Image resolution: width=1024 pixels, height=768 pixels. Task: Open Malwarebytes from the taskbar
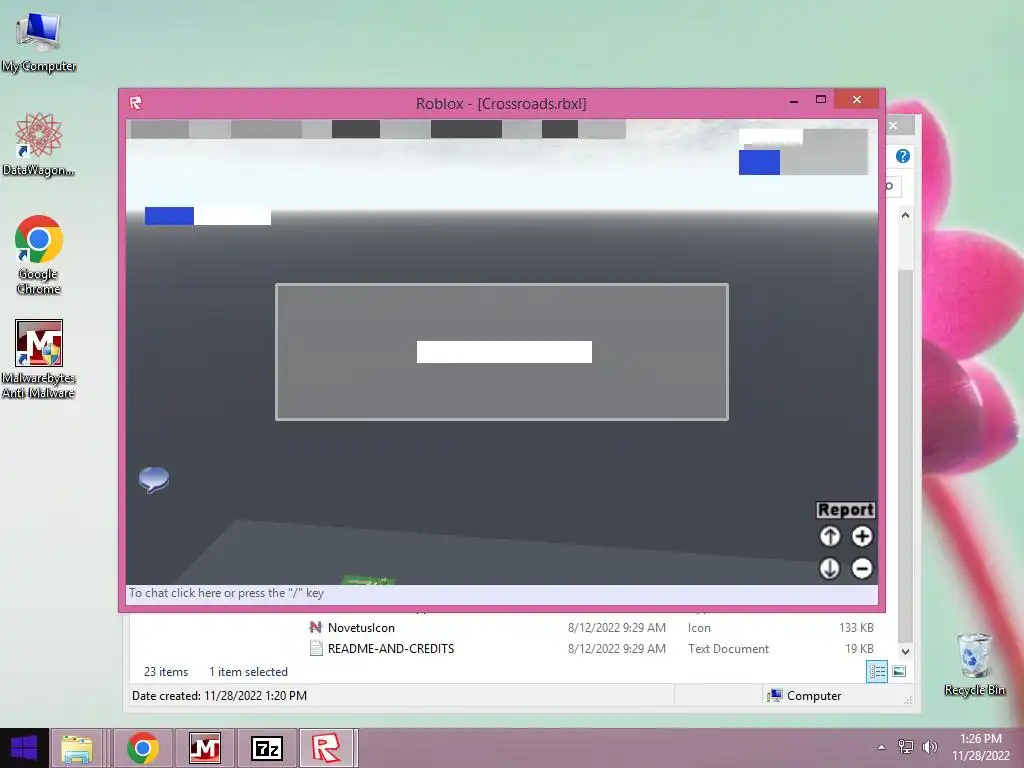[x=204, y=748]
